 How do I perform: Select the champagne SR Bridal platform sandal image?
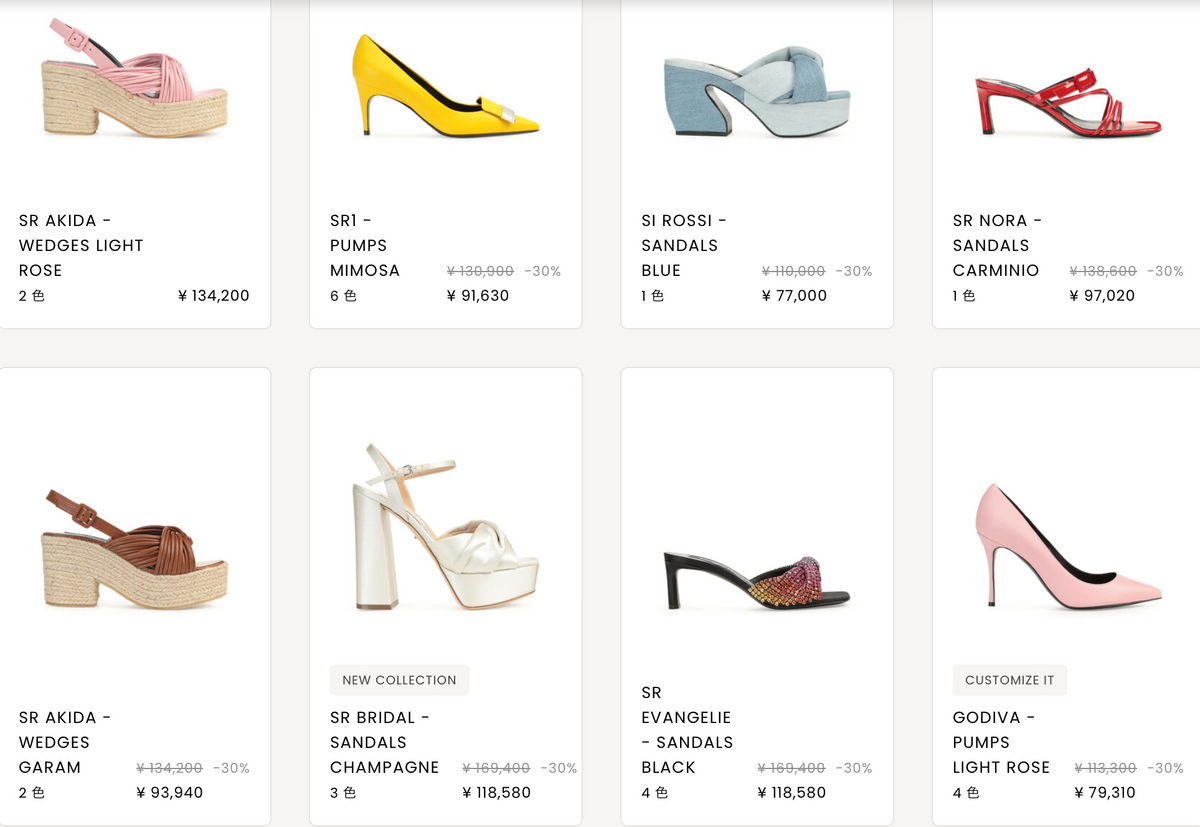pyautogui.click(x=446, y=527)
